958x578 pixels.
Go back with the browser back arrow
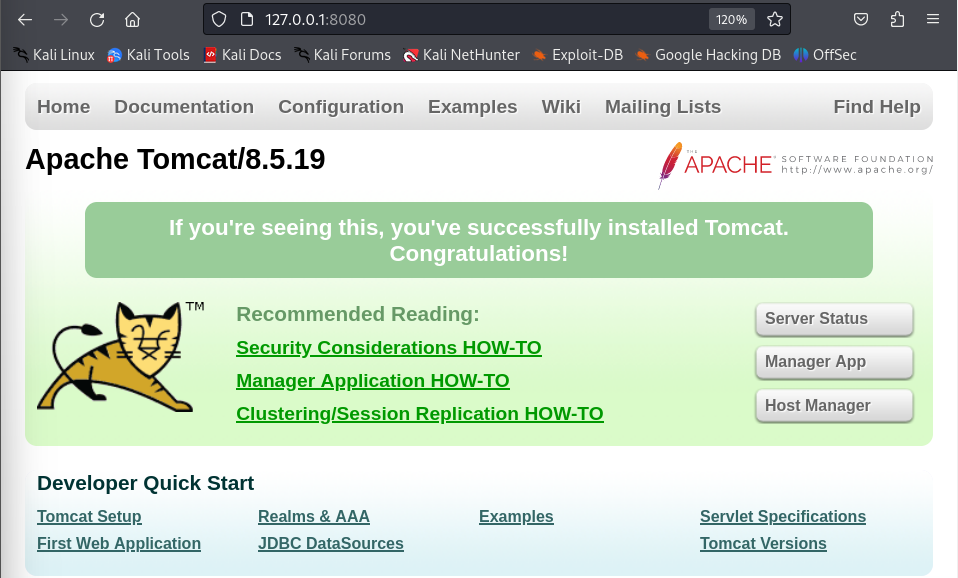point(25,20)
